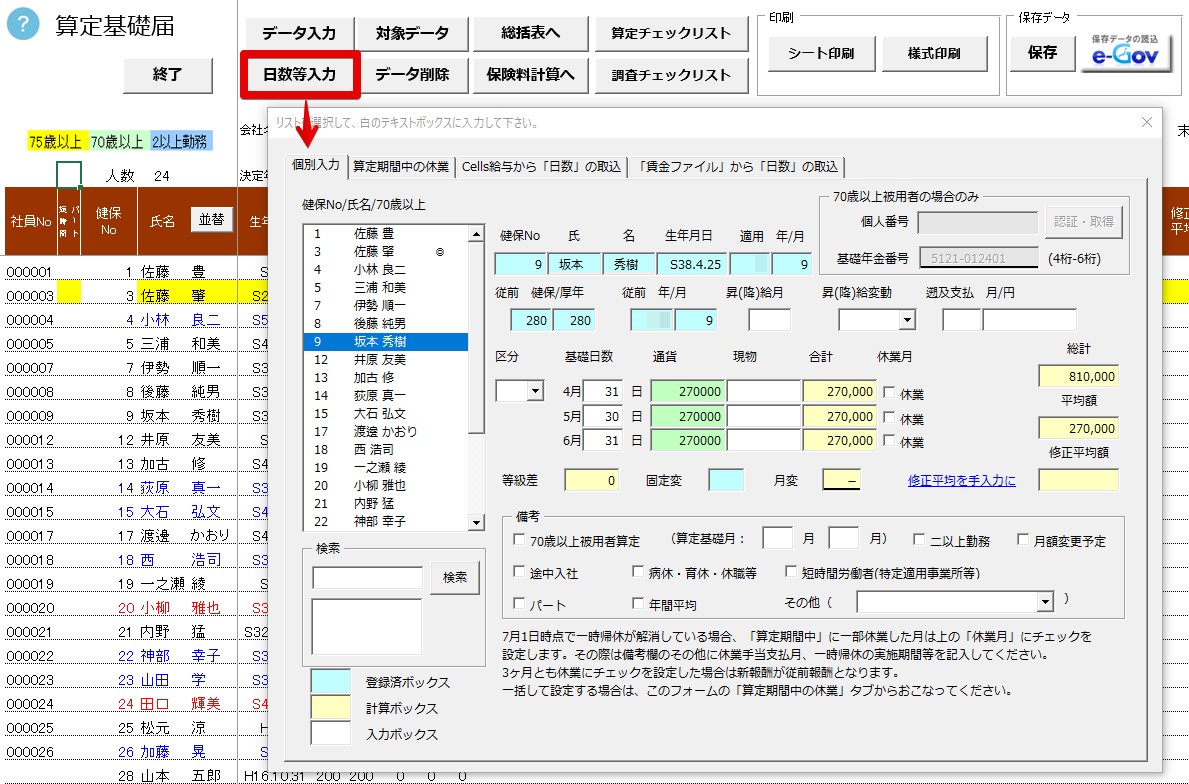Check 短時間労働者(特定適用事業所等)
This screenshot has height=784, width=1189.
click(x=791, y=572)
